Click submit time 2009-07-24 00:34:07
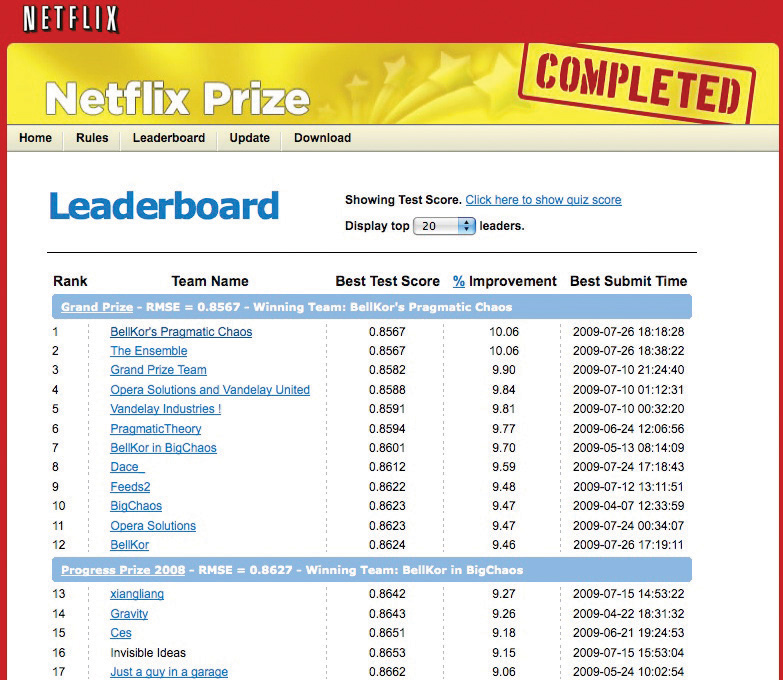The width and height of the screenshot is (783, 680). click(628, 526)
